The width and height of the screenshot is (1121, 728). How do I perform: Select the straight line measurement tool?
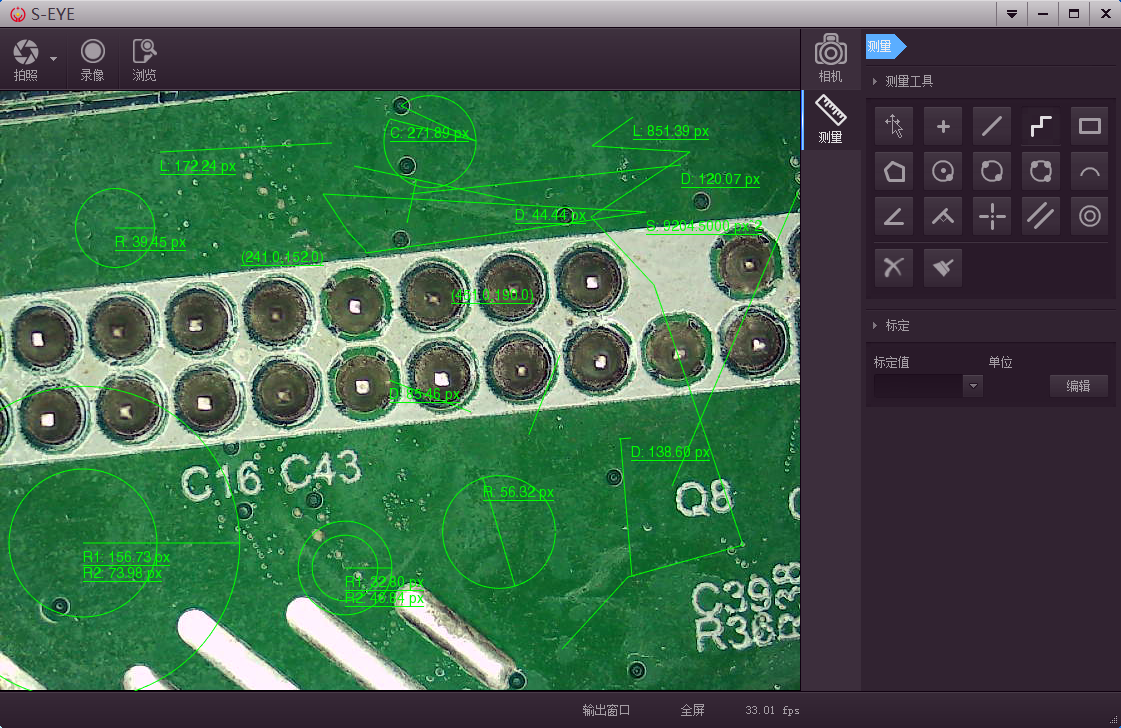point(992,127)
